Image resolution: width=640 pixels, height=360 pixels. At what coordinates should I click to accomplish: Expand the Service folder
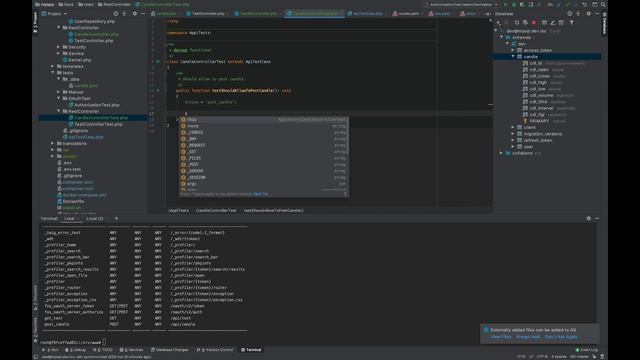[x=58, y=53]
